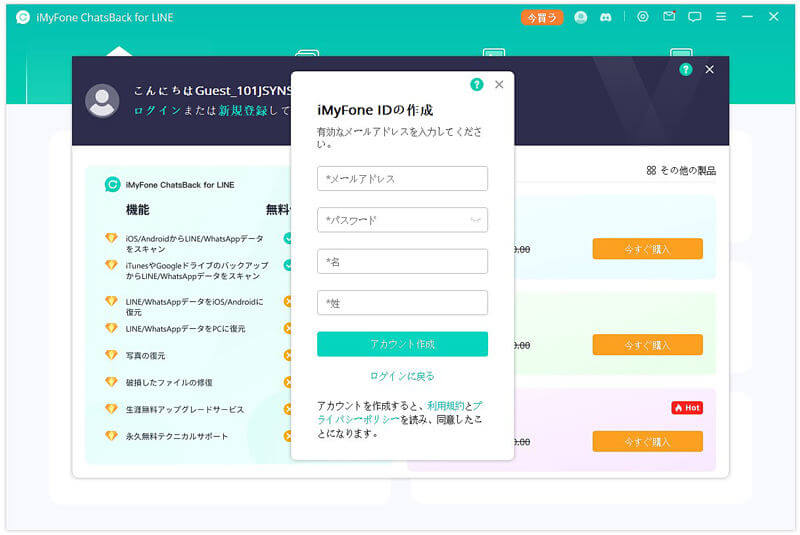This screenshot has width=800, height=535.
Task: Click diamond icon beside PCに復元 feature
Action: (x=111, y=328)
